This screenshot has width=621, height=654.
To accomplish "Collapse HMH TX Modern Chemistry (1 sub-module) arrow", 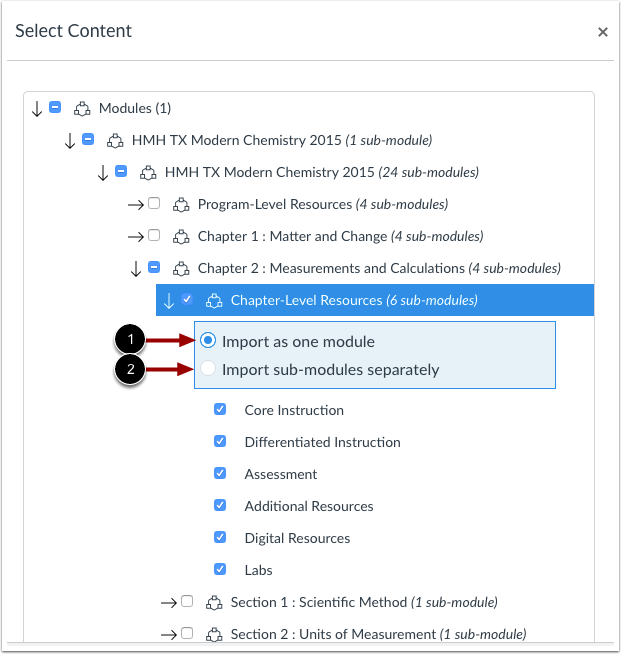I will pos(70,141).
